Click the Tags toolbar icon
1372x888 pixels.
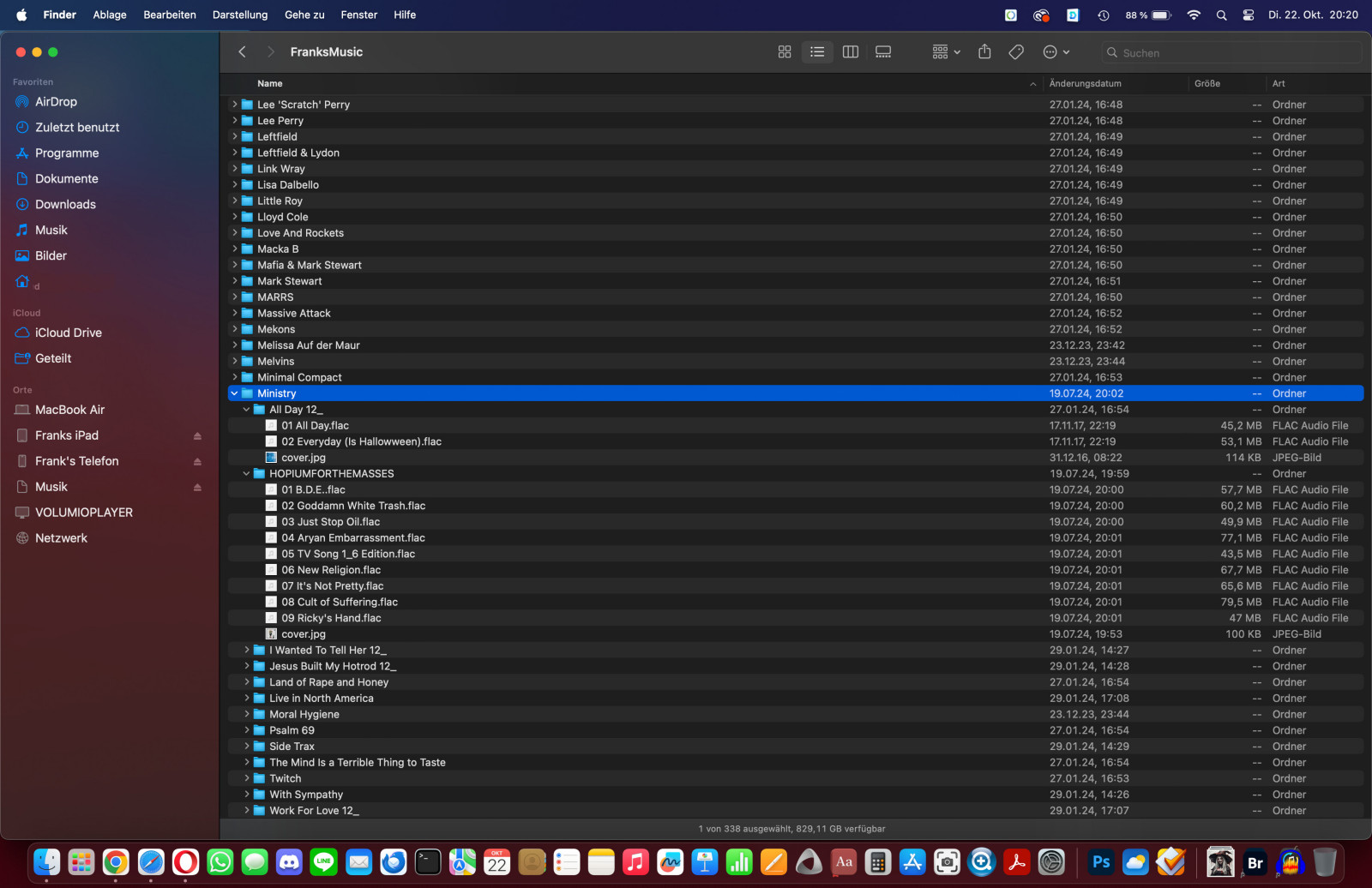(1016, 52)
